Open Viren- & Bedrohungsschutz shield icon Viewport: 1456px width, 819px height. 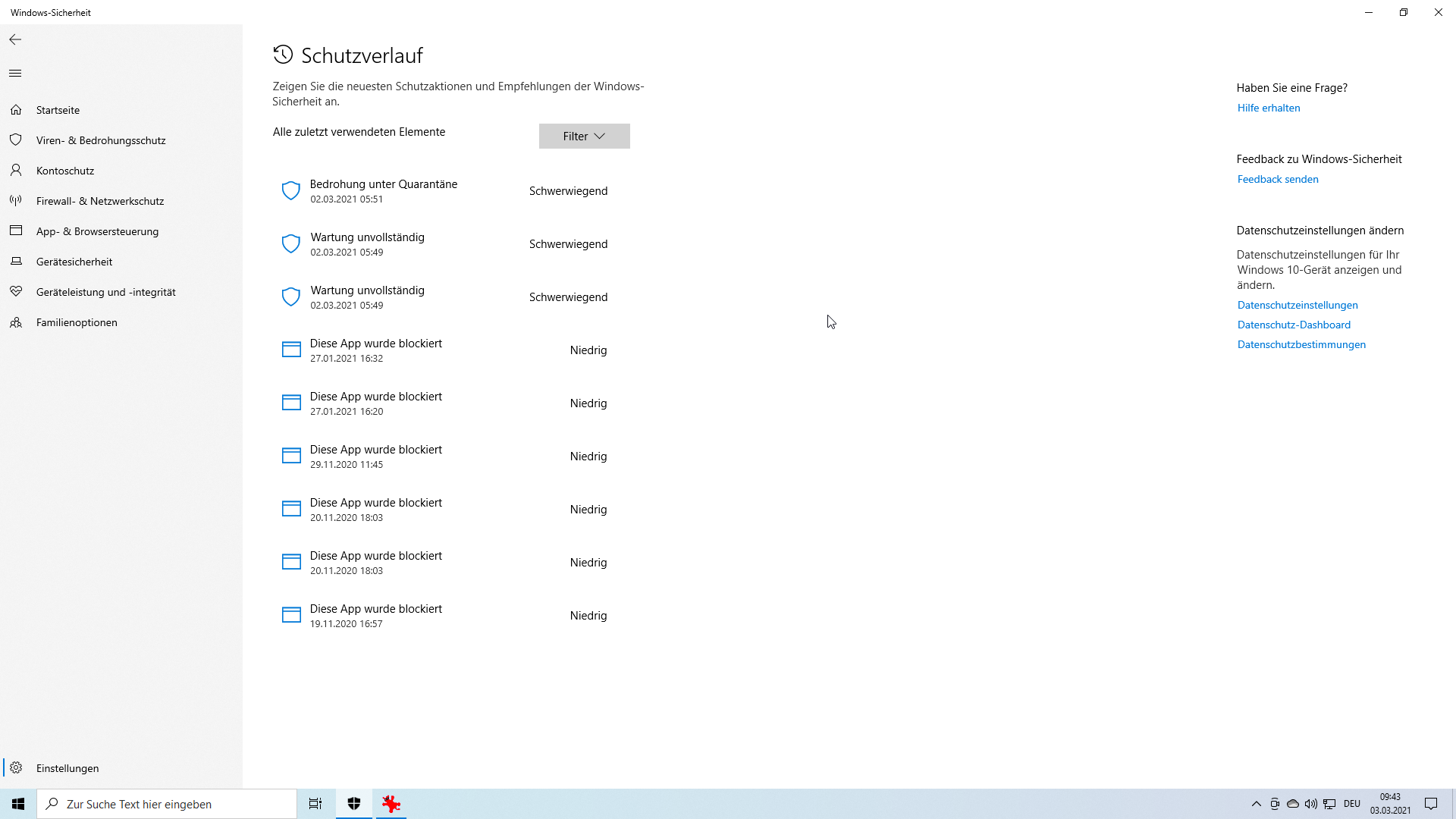[16, 140]
